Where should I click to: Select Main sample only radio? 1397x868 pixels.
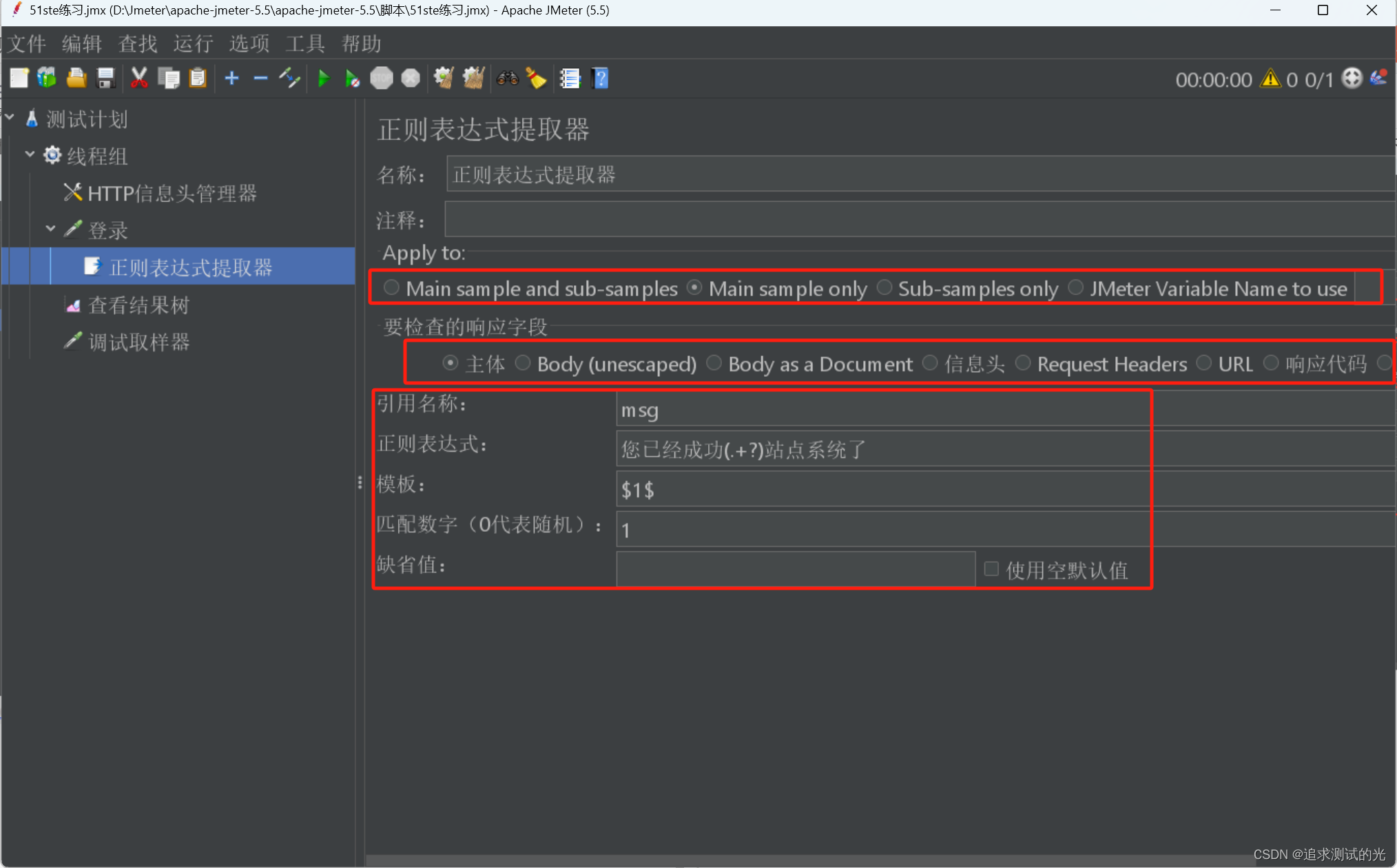(694, 288)
